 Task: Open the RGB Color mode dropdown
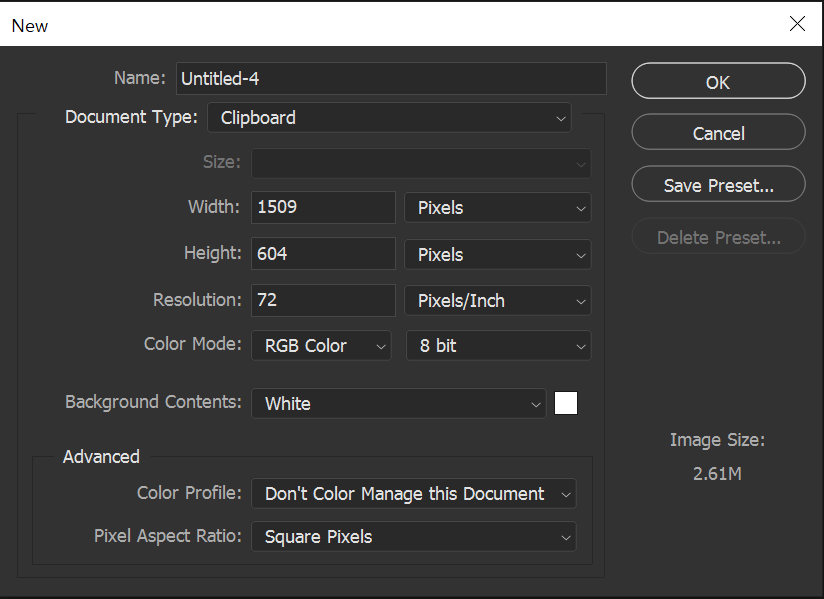[321, 346]
